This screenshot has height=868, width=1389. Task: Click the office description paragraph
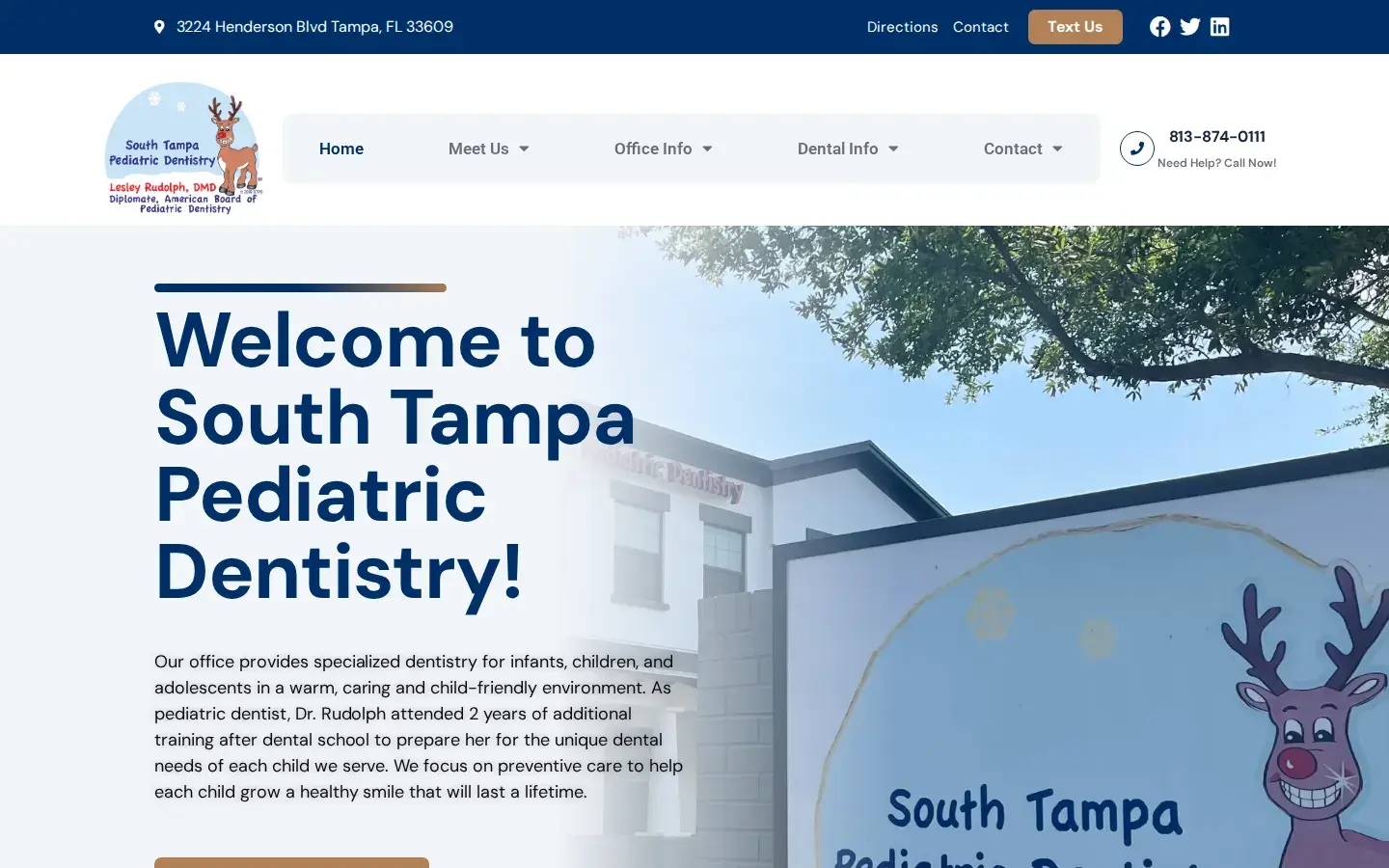(419, 726)
